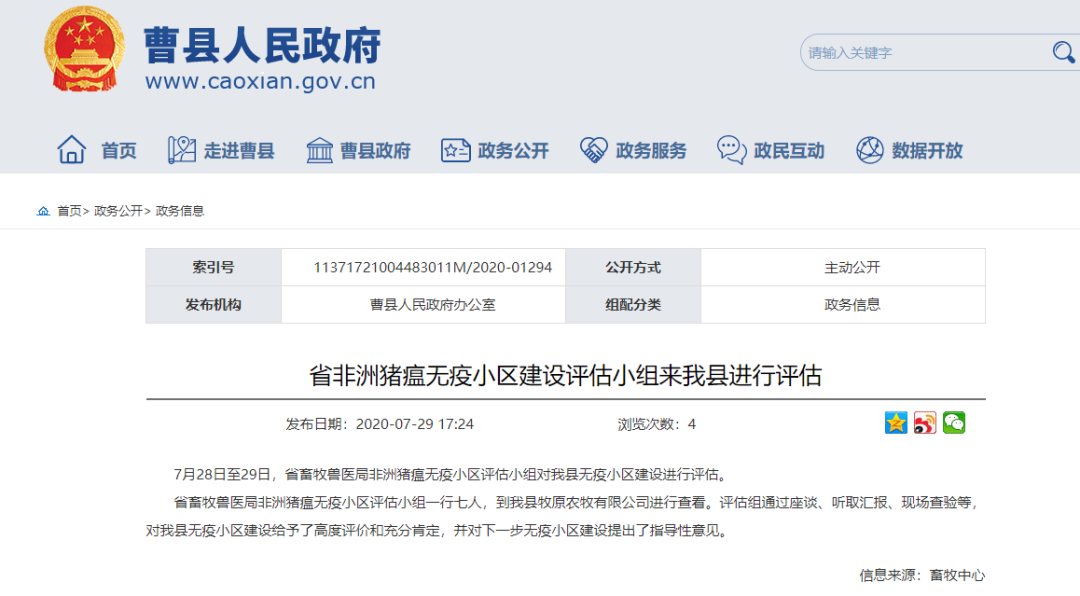Screen dimensions: 1080x596
Task: Click the heart icon for 政务服务
Action: [594, 148]
